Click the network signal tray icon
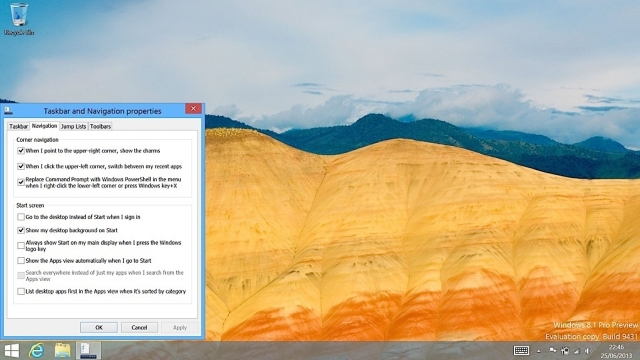Image resolution: width=640 pixels, height=360 pixels. (x=577, y=351)
